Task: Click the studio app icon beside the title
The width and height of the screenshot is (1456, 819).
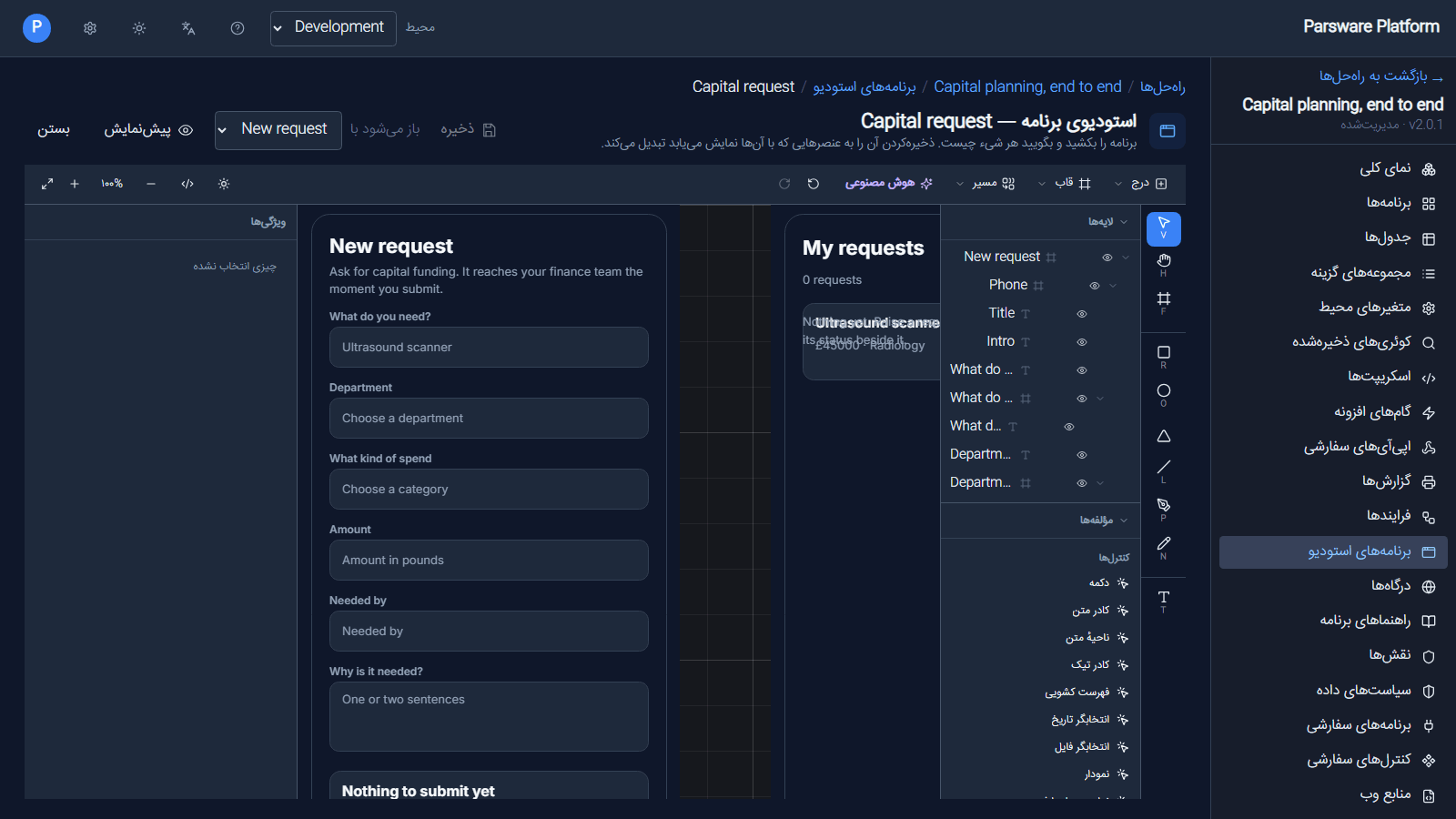Action: click(x=1168, y=131)
